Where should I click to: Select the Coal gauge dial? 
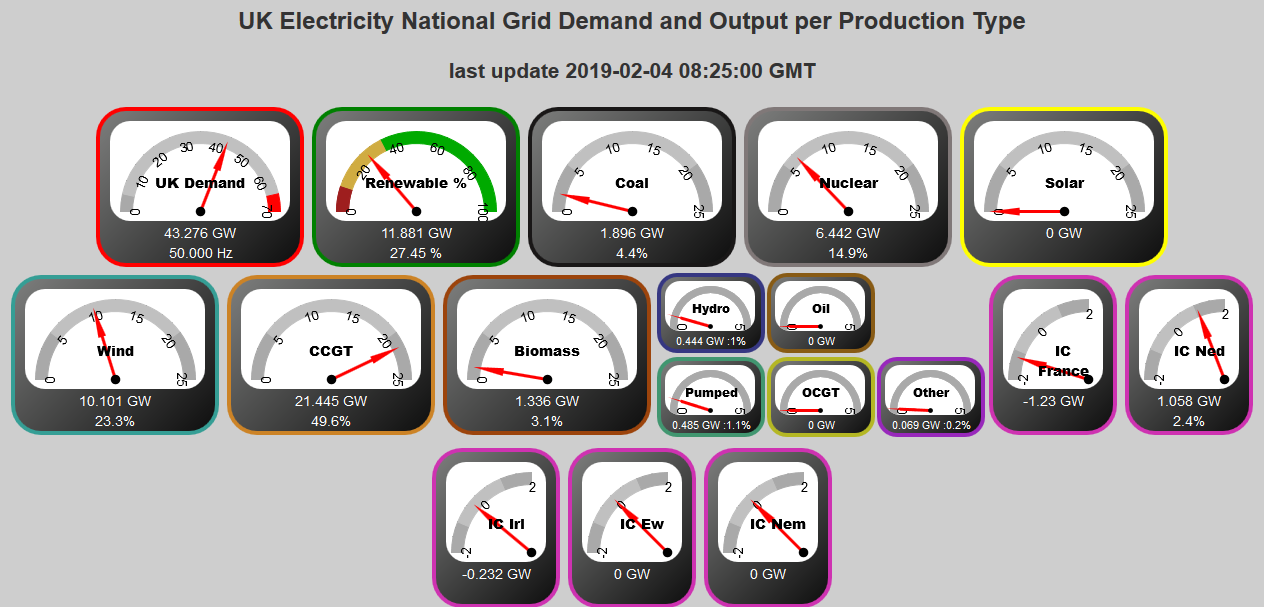tap(632, 171)
